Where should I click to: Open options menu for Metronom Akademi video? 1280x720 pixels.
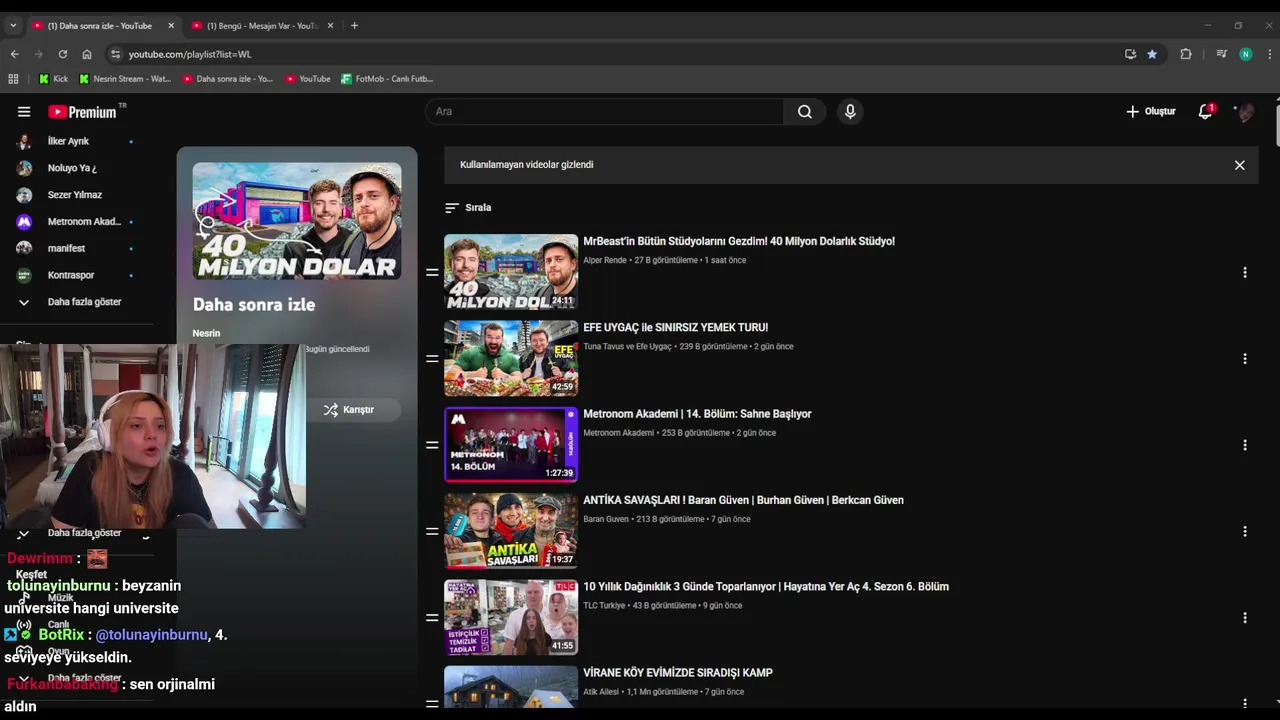point(1245,445)
